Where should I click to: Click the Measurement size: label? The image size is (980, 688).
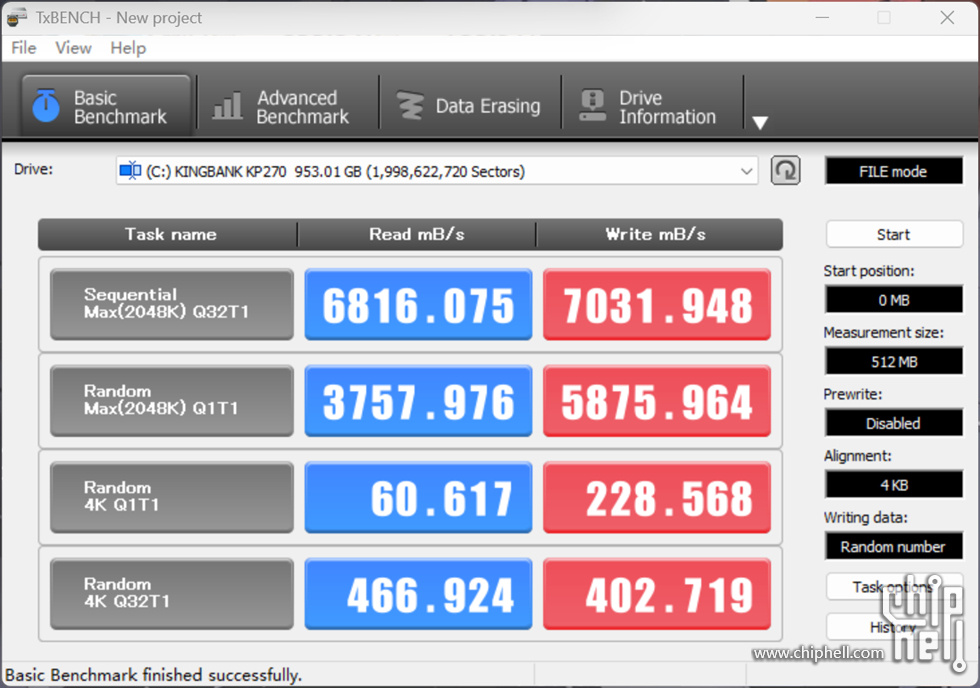[883, 332]
